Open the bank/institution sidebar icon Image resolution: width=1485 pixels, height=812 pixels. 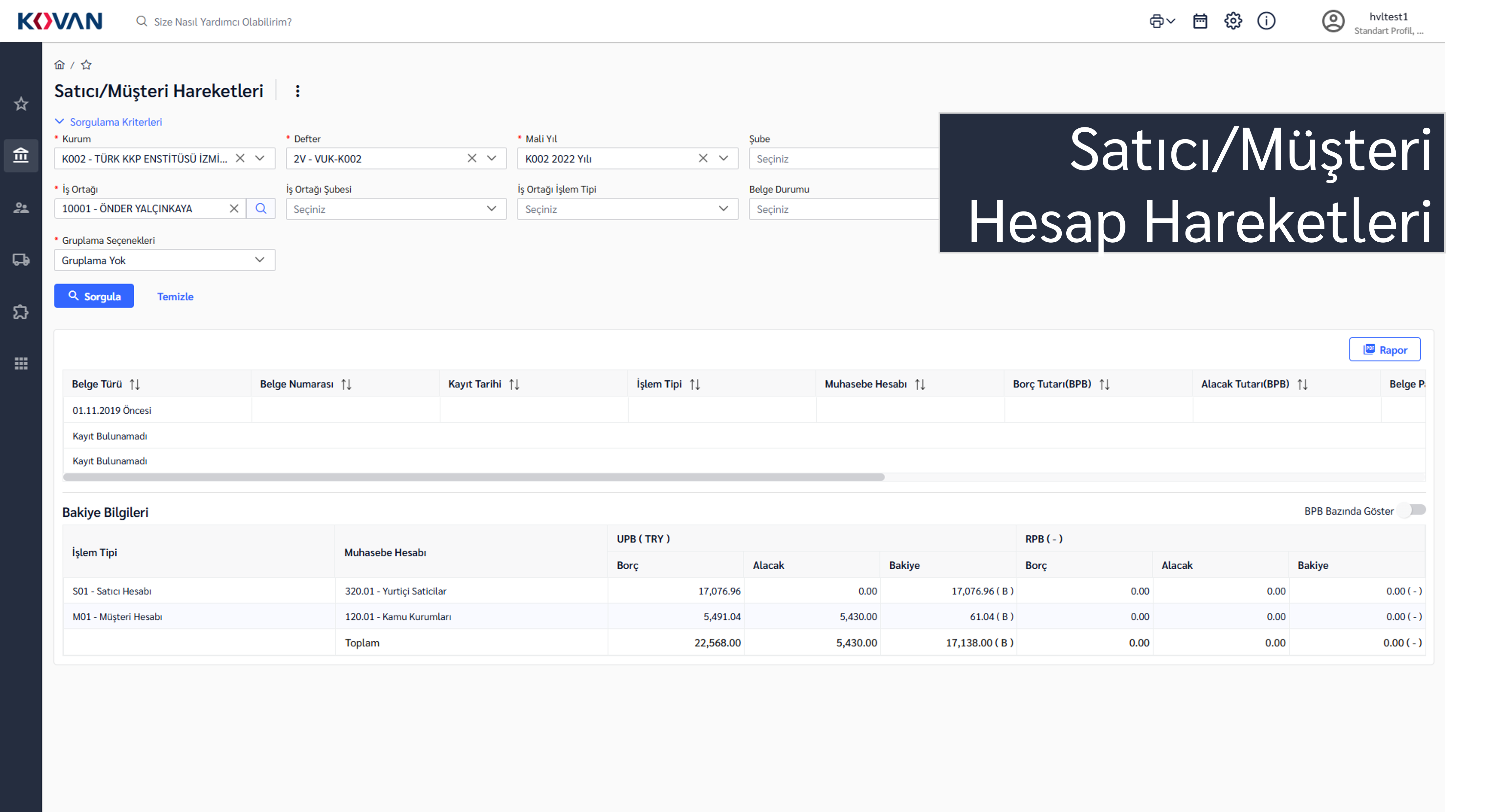pos(21,155)
